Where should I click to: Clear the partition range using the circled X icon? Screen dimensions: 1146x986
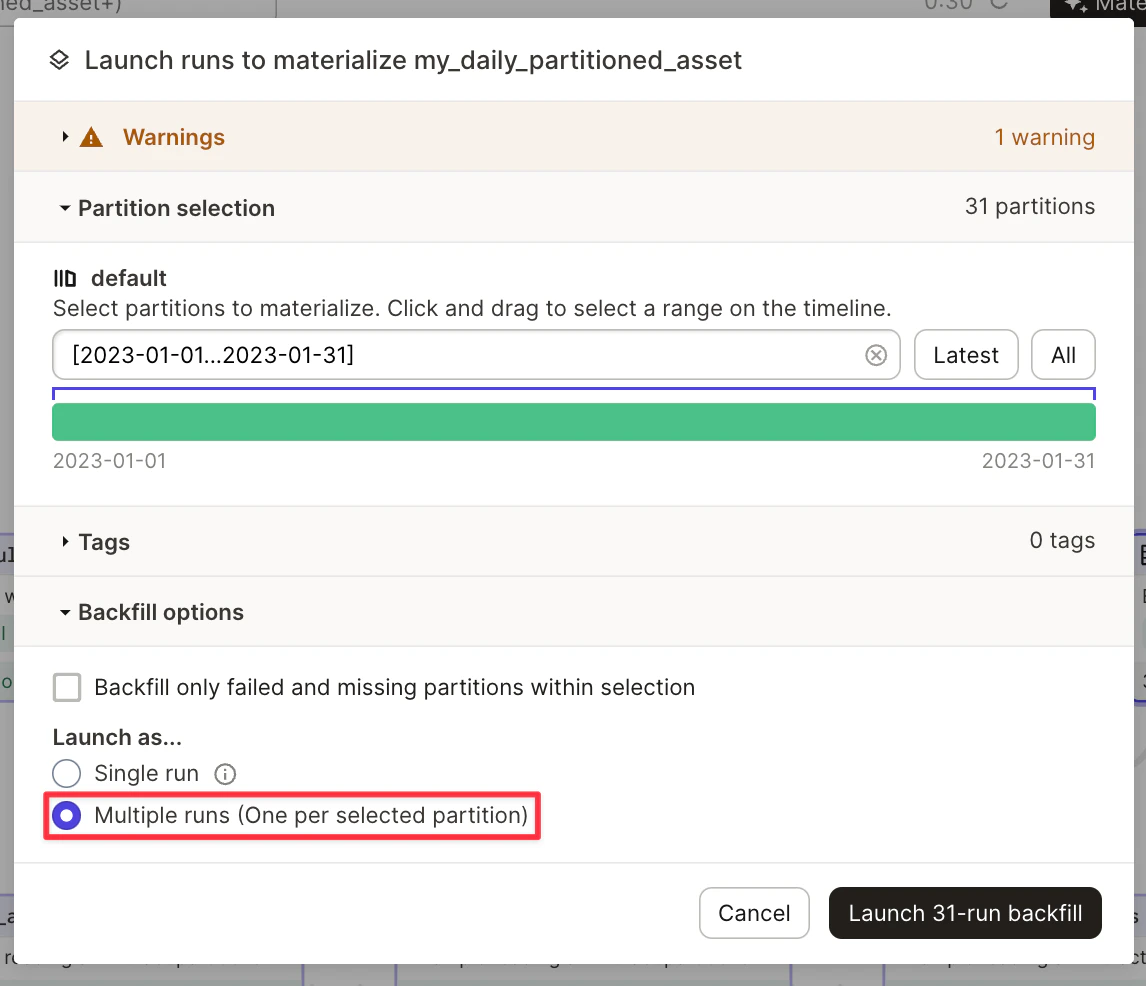click(876, 355)
